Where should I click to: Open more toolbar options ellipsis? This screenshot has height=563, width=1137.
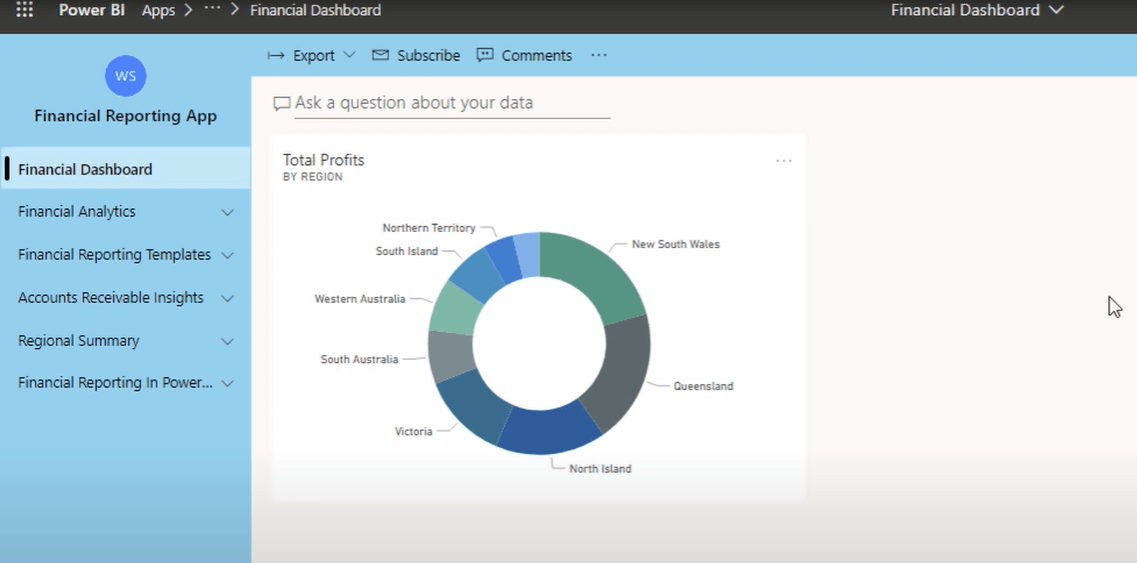pos(598,55)
